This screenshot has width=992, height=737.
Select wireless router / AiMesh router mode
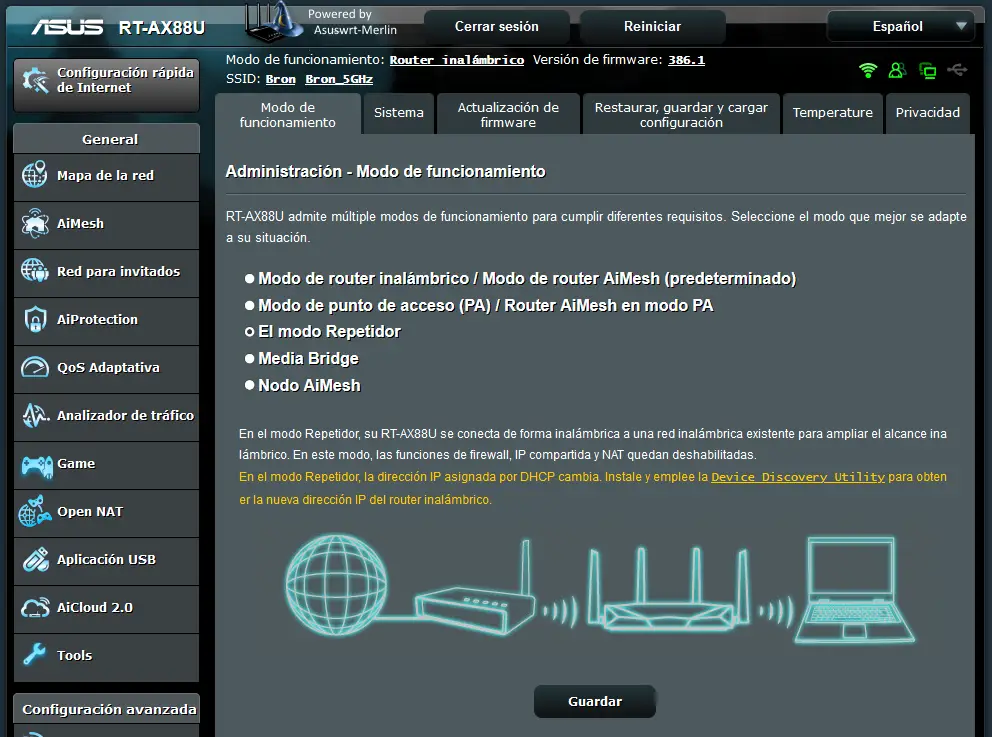point(249,278)
